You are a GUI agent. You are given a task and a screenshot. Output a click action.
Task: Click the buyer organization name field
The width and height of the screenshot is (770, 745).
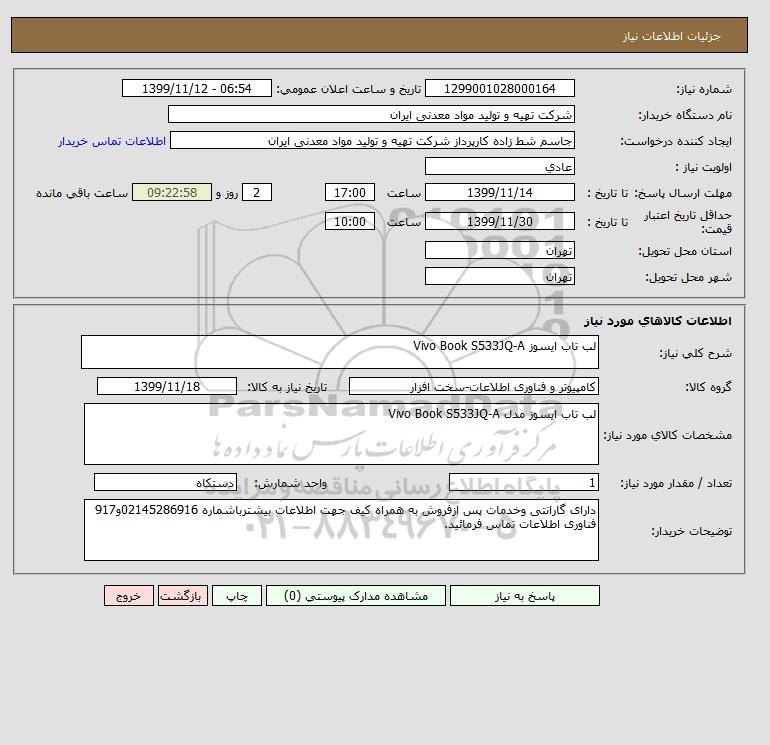click(x=371, y=114)
